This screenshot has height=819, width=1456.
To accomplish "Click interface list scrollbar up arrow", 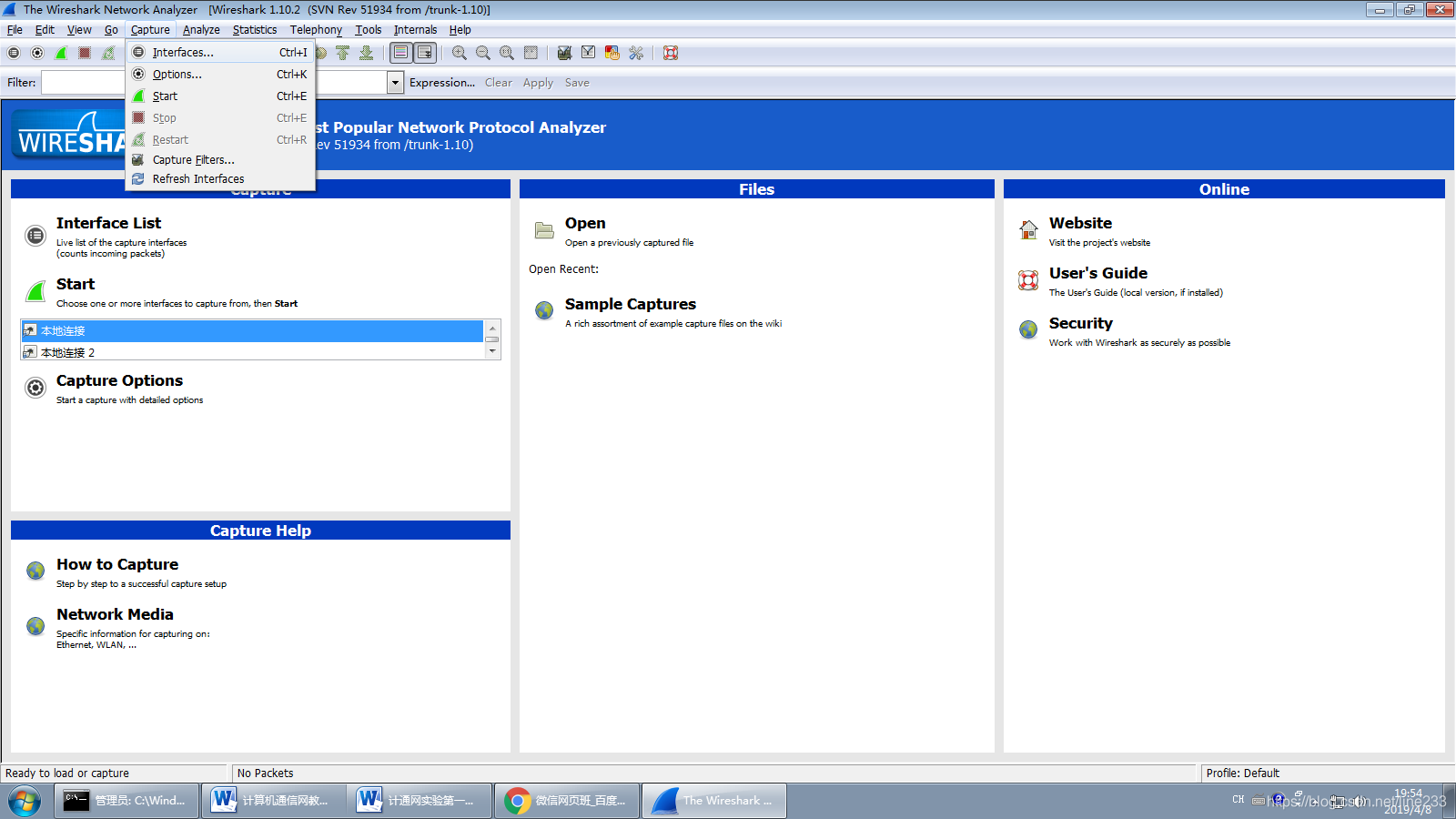I will click(492, 328).
